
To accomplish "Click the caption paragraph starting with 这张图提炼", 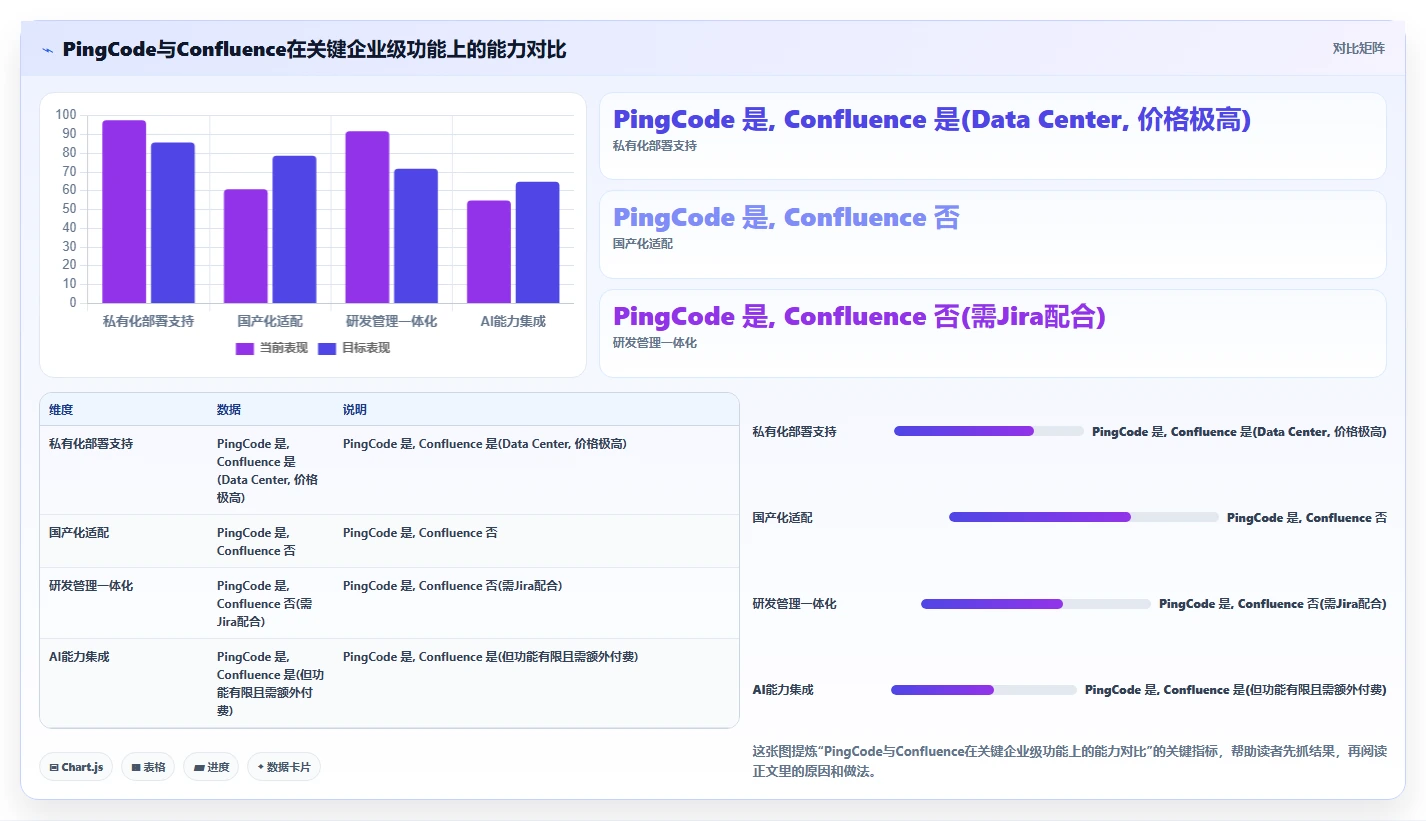I will [x=1069, y=761].
